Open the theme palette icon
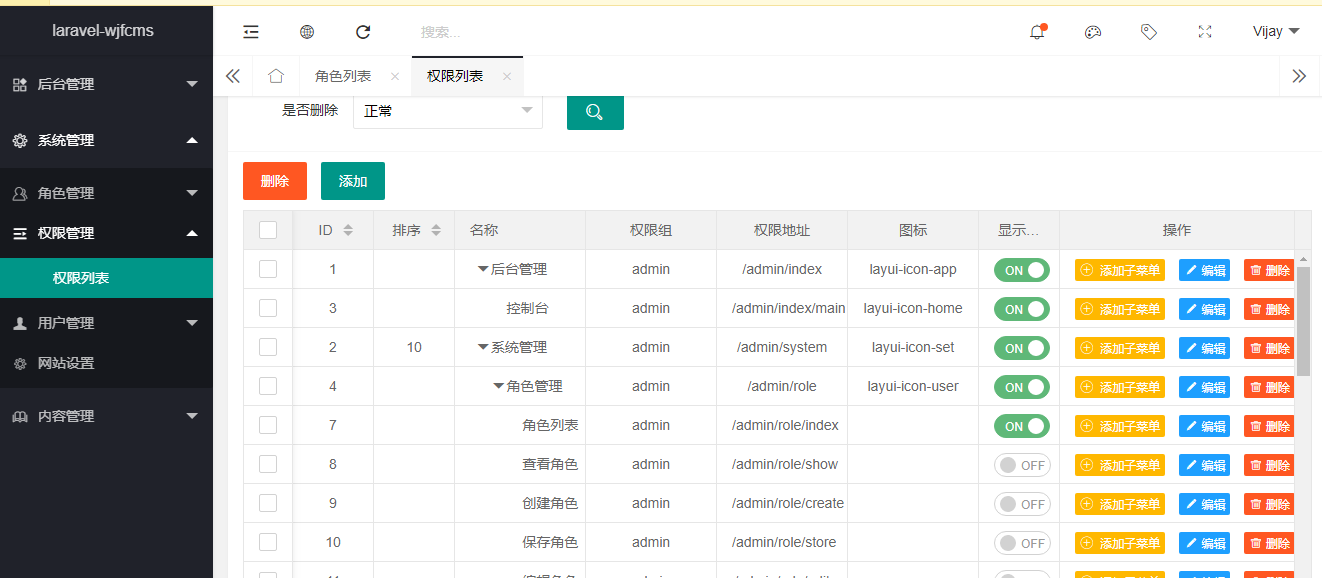Viewport: 1322px width, 578px height. coord(1093,32)
